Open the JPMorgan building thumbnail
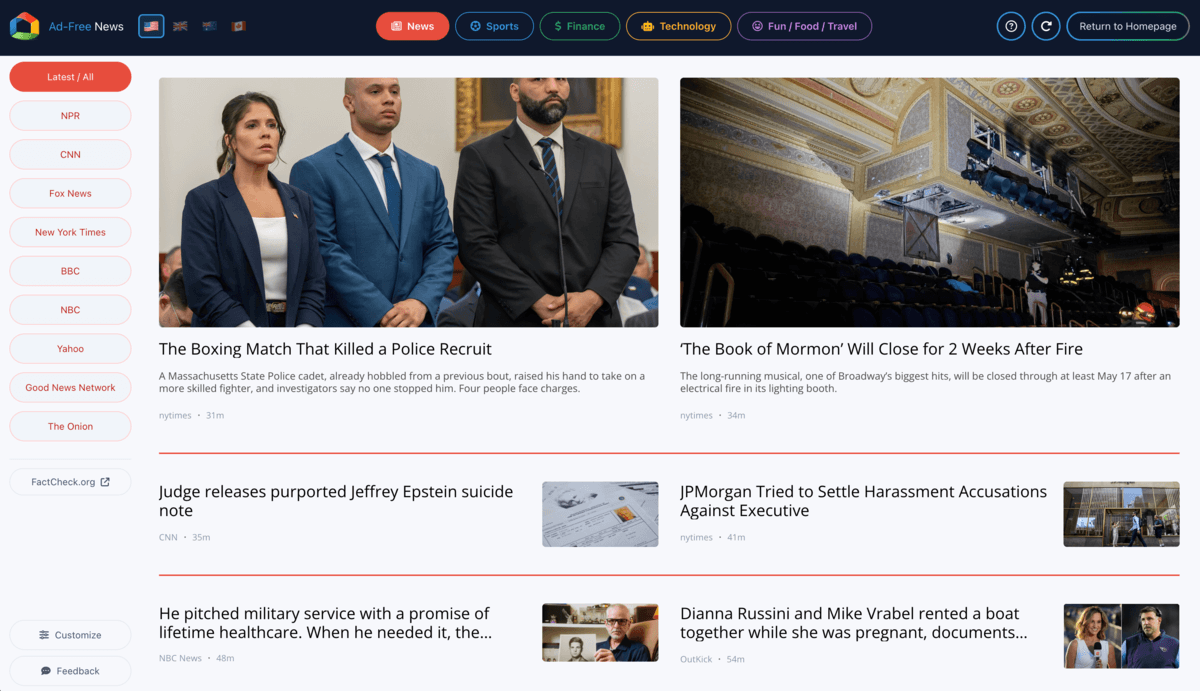Viewport: 1200px width, 691px height. coord(1121,514)
